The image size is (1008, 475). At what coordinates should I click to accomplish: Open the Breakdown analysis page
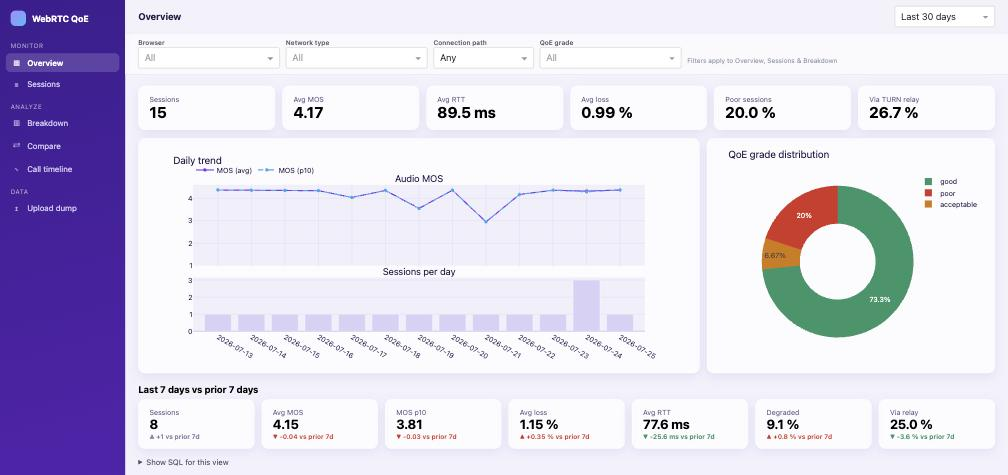coord(62,123)
